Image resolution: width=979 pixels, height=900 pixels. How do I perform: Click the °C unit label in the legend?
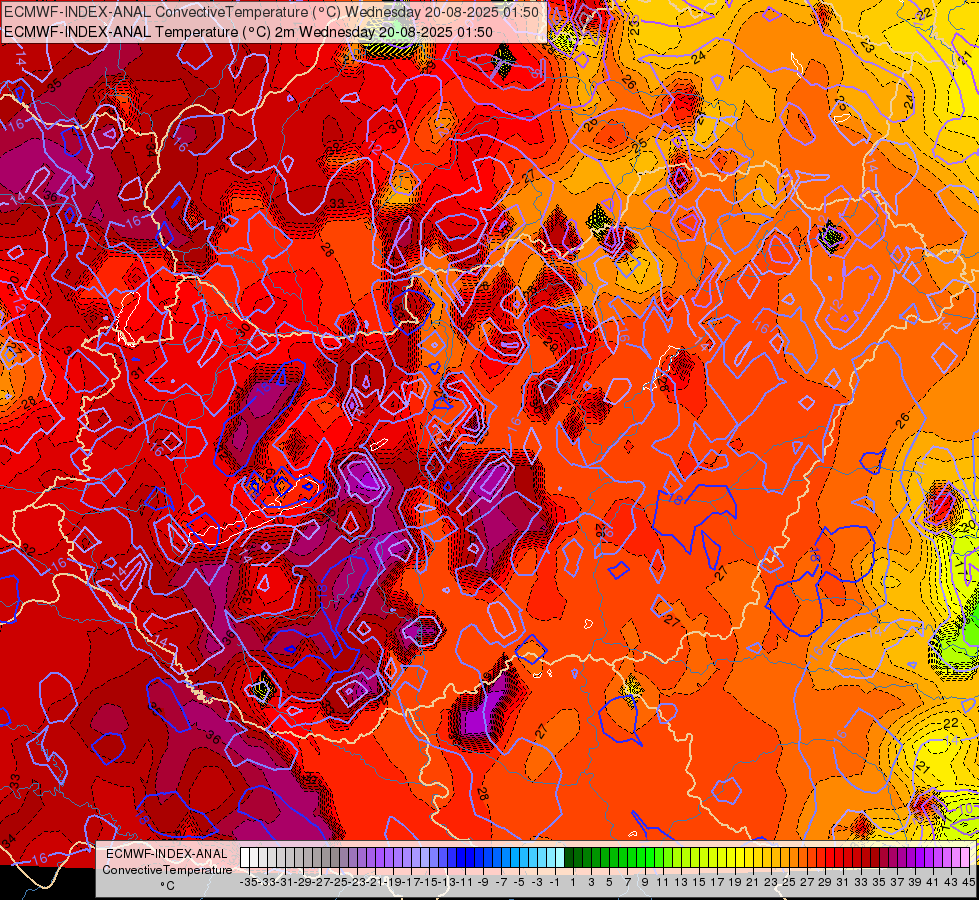click(167, 886)
